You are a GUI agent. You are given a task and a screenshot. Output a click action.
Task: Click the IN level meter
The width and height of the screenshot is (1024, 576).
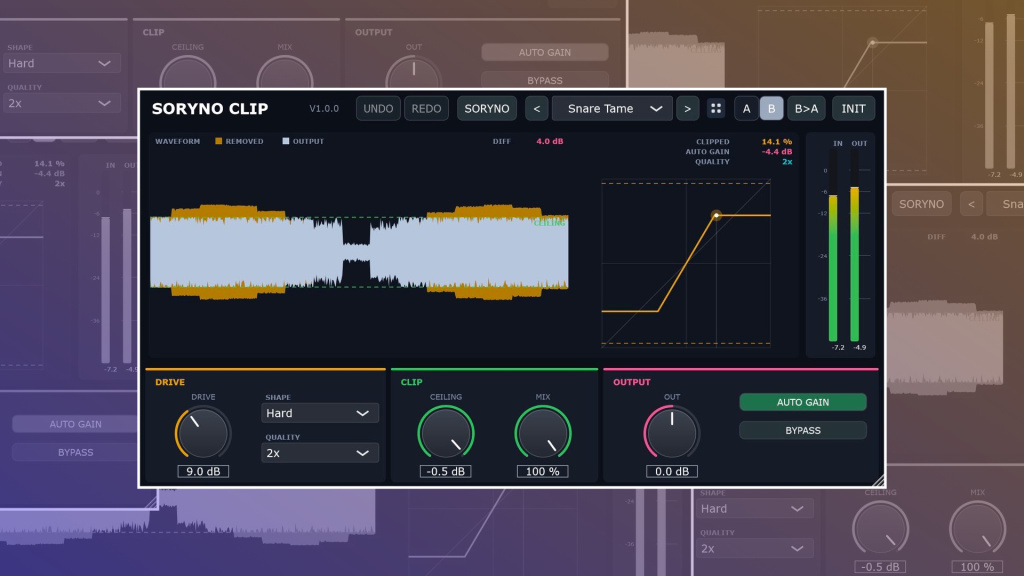pyautogui.click(x=833, y=246)
